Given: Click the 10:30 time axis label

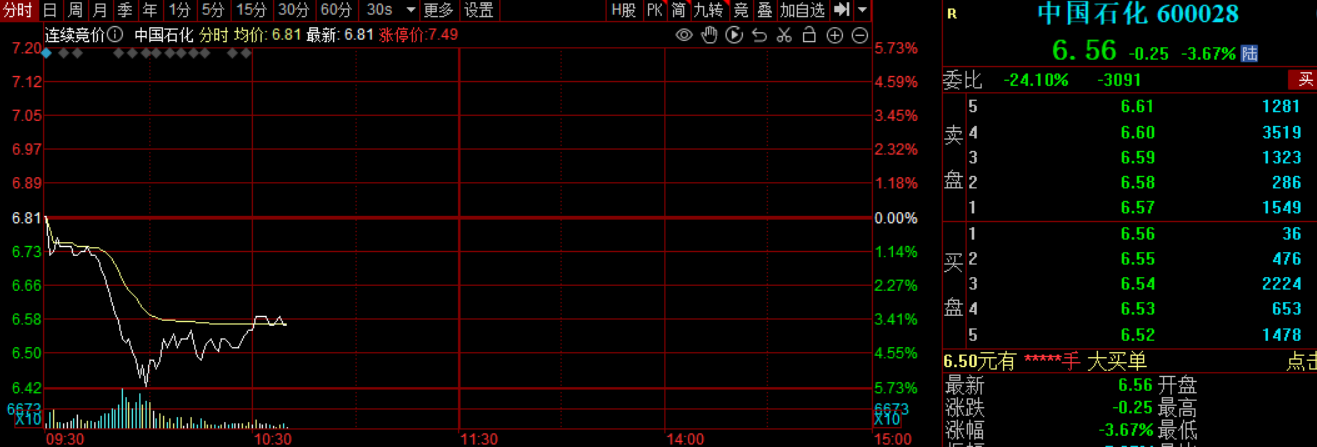Looking at the screenshot, I should tap(273, 439).
